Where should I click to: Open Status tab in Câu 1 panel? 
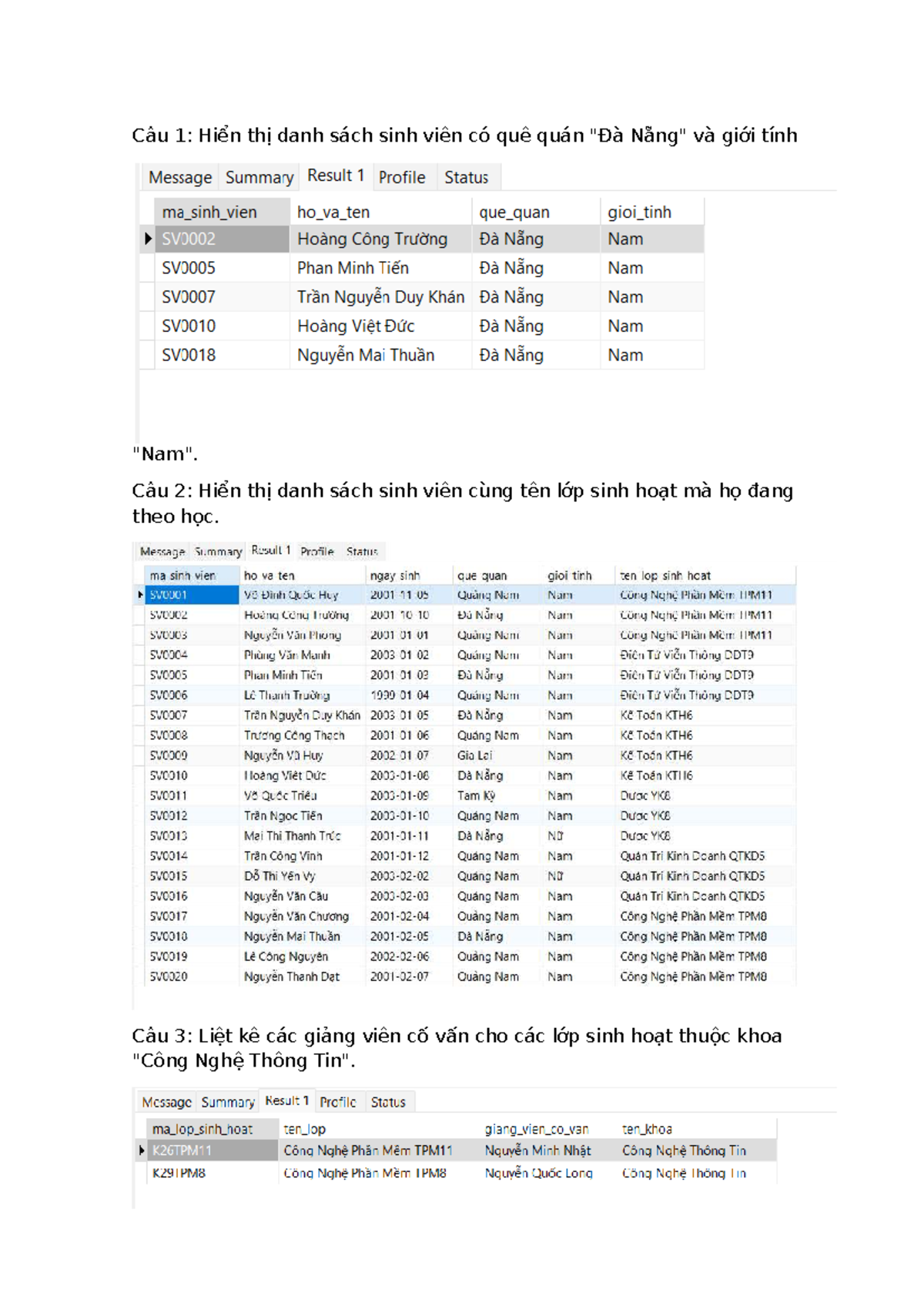pos(467,177)
